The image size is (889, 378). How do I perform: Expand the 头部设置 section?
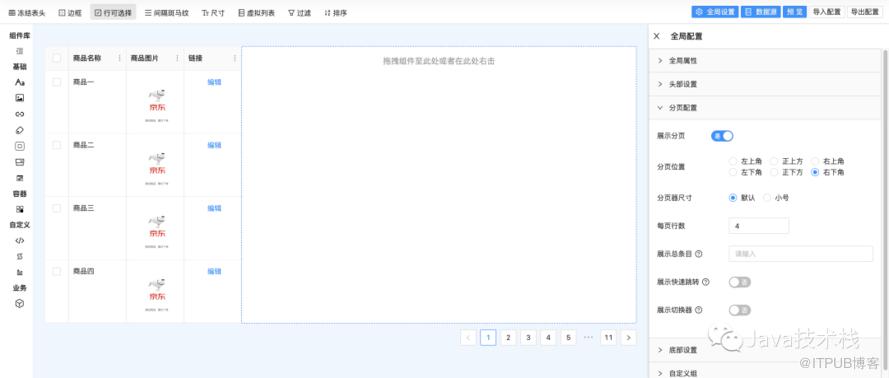(764, 84)
